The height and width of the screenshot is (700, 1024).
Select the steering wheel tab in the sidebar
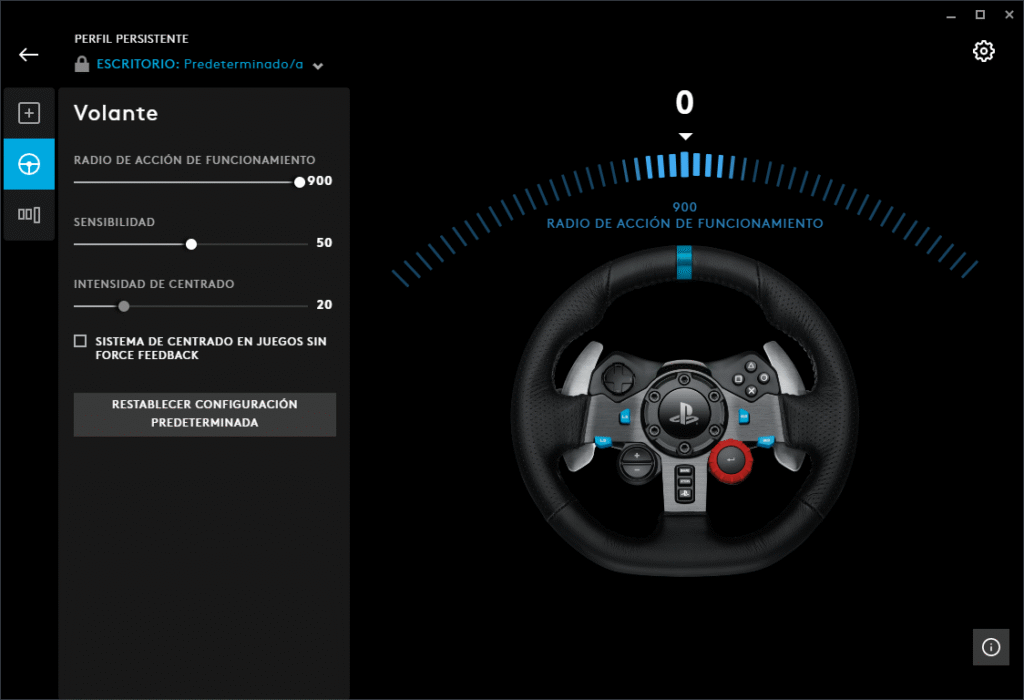(x=29, y=164)
